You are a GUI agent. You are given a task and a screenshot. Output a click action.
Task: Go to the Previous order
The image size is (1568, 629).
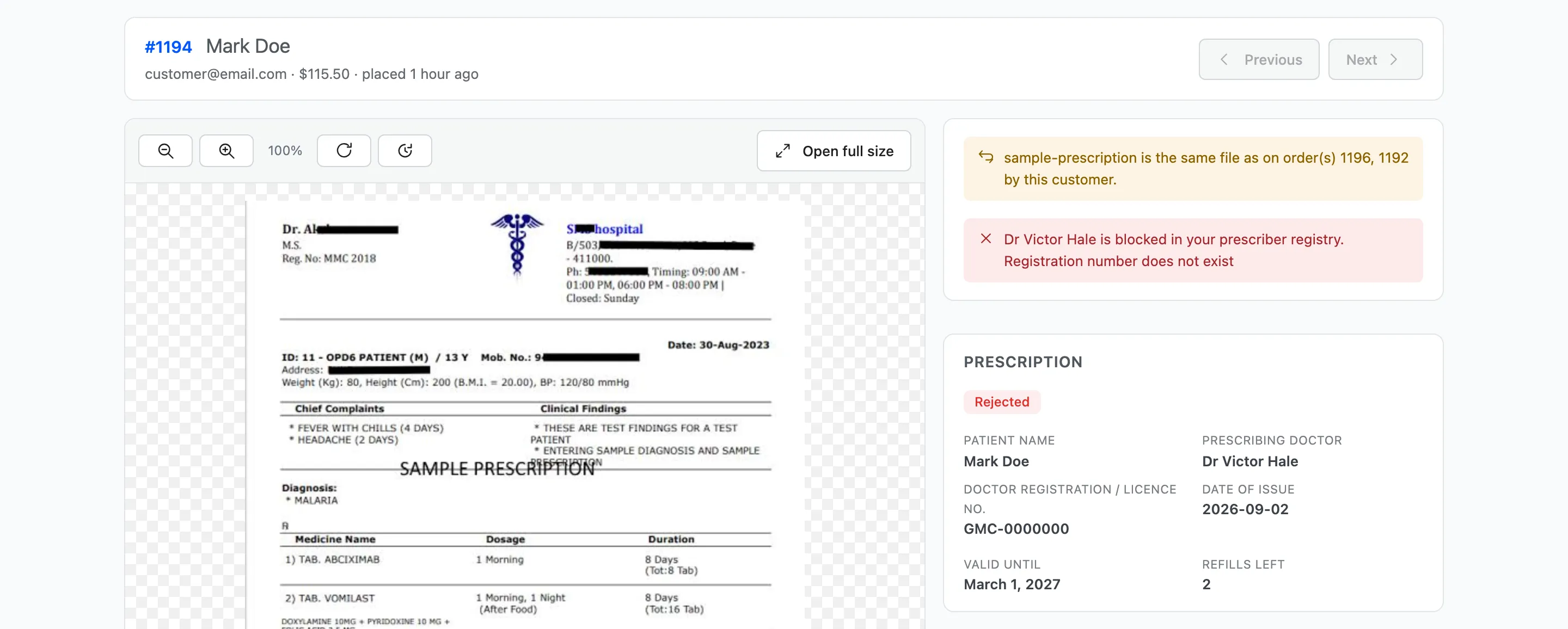pyautogui.click(x=1259, y=59)
